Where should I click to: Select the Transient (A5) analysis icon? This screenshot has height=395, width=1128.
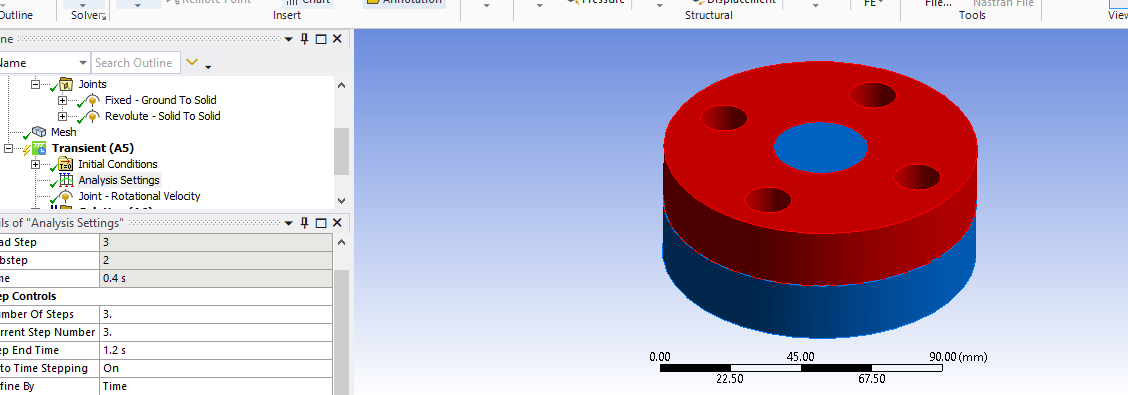click(40, 148)
